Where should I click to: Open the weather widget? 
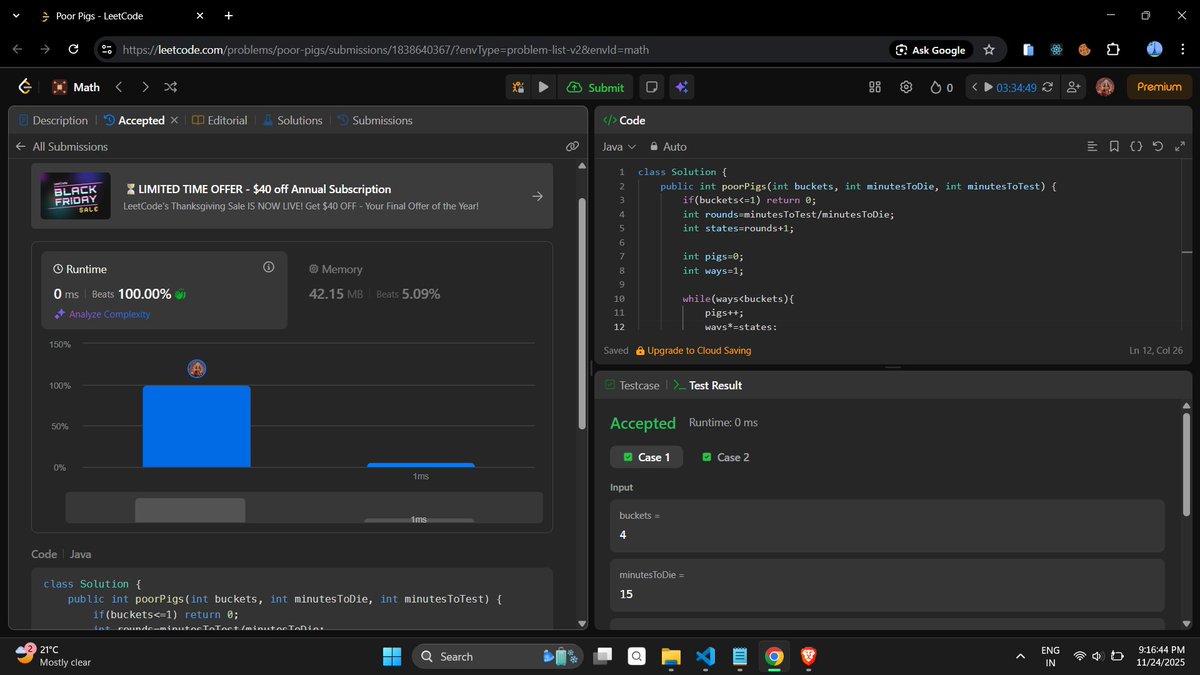55,656
